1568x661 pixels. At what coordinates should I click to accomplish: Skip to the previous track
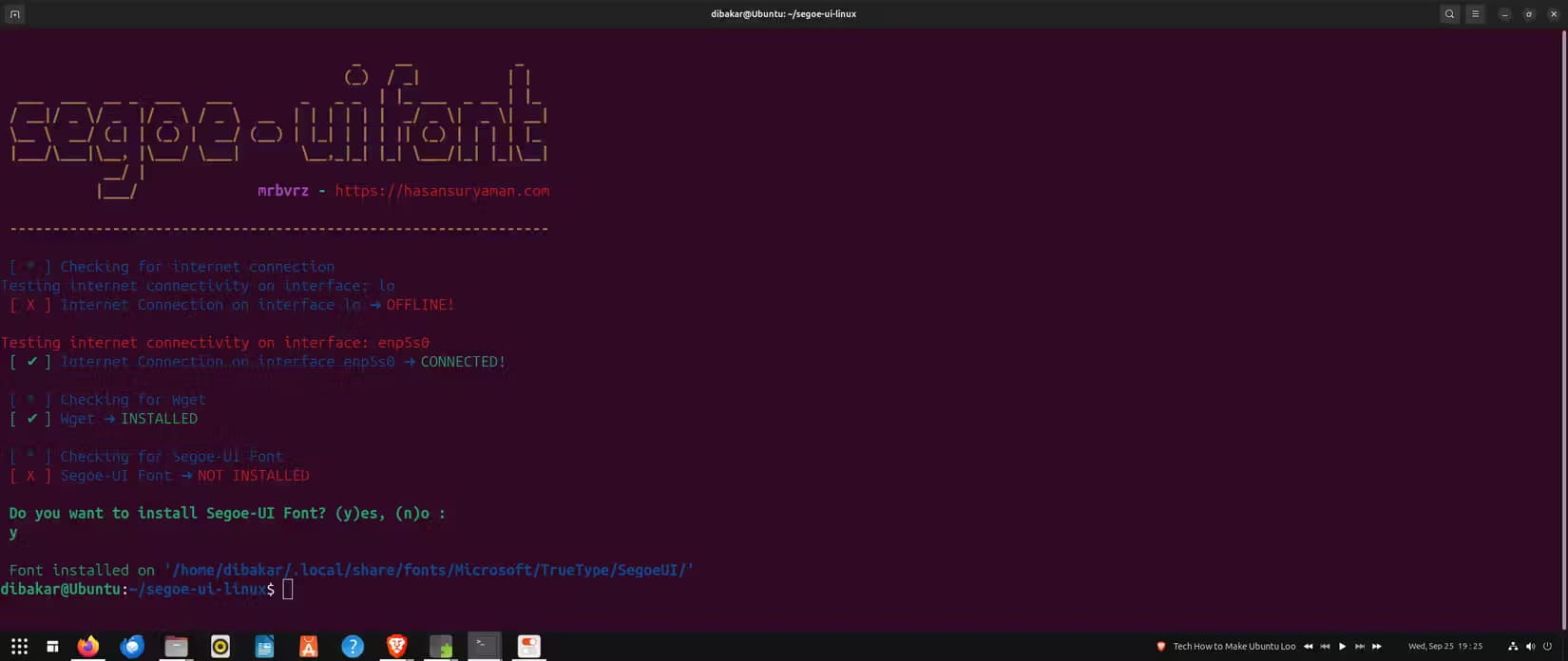1325,647
